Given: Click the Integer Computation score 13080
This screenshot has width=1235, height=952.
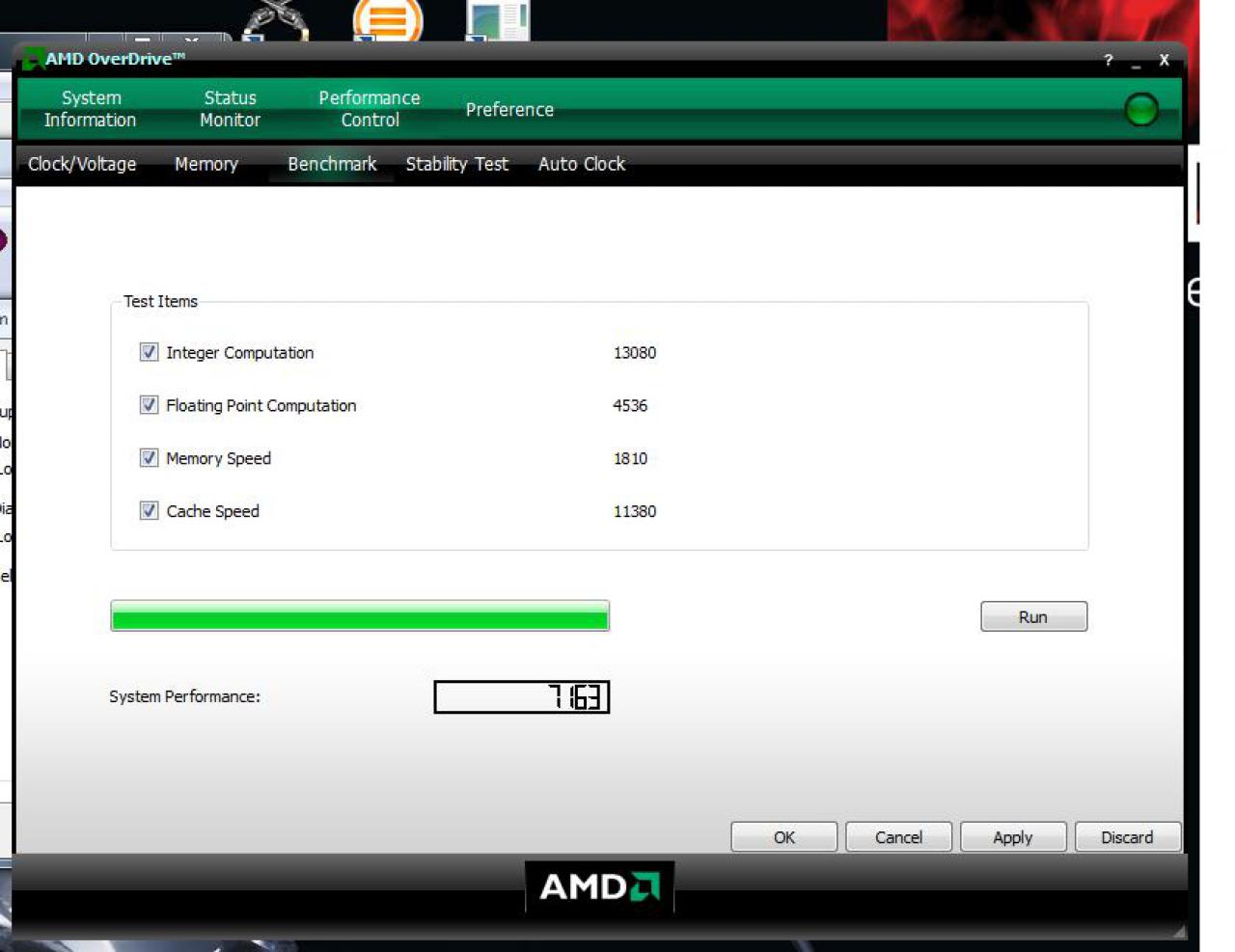Looking at the screenshot, I should pos(635,353).
